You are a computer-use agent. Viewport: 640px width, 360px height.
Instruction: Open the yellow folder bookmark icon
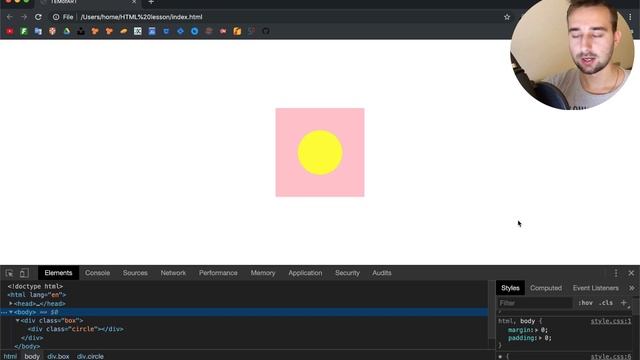(x=237, y=31)
